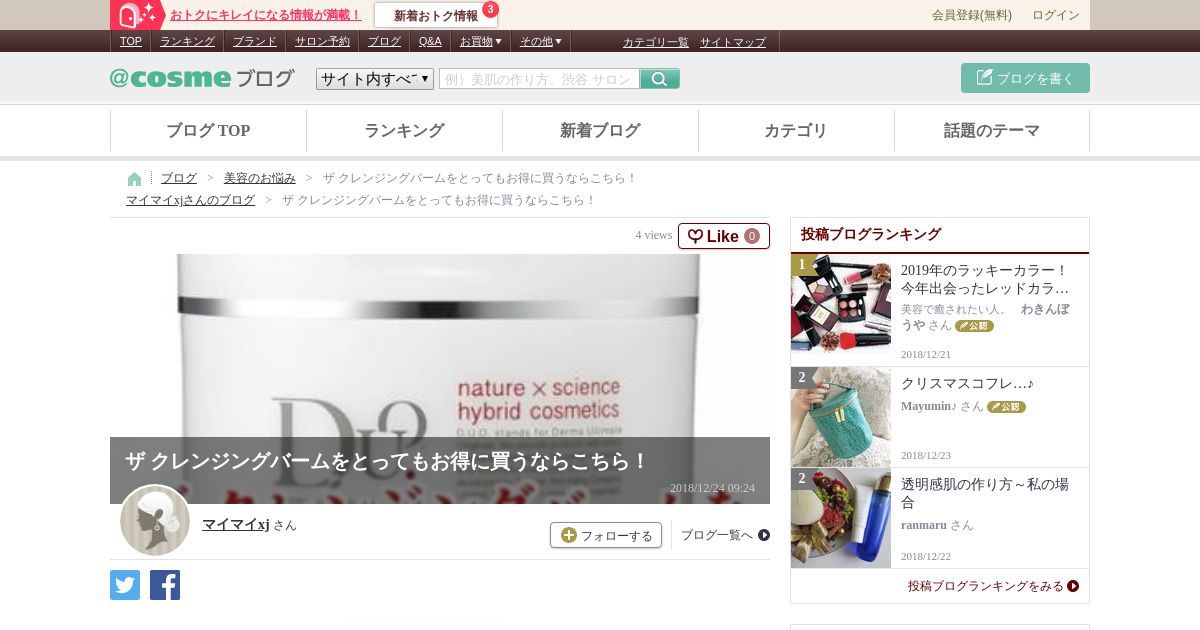Viewport: 1200px width, 630px height.
Task: Click the 投稿ブログランキング heading
Action: pyautogui.click(x=871, y=234)
